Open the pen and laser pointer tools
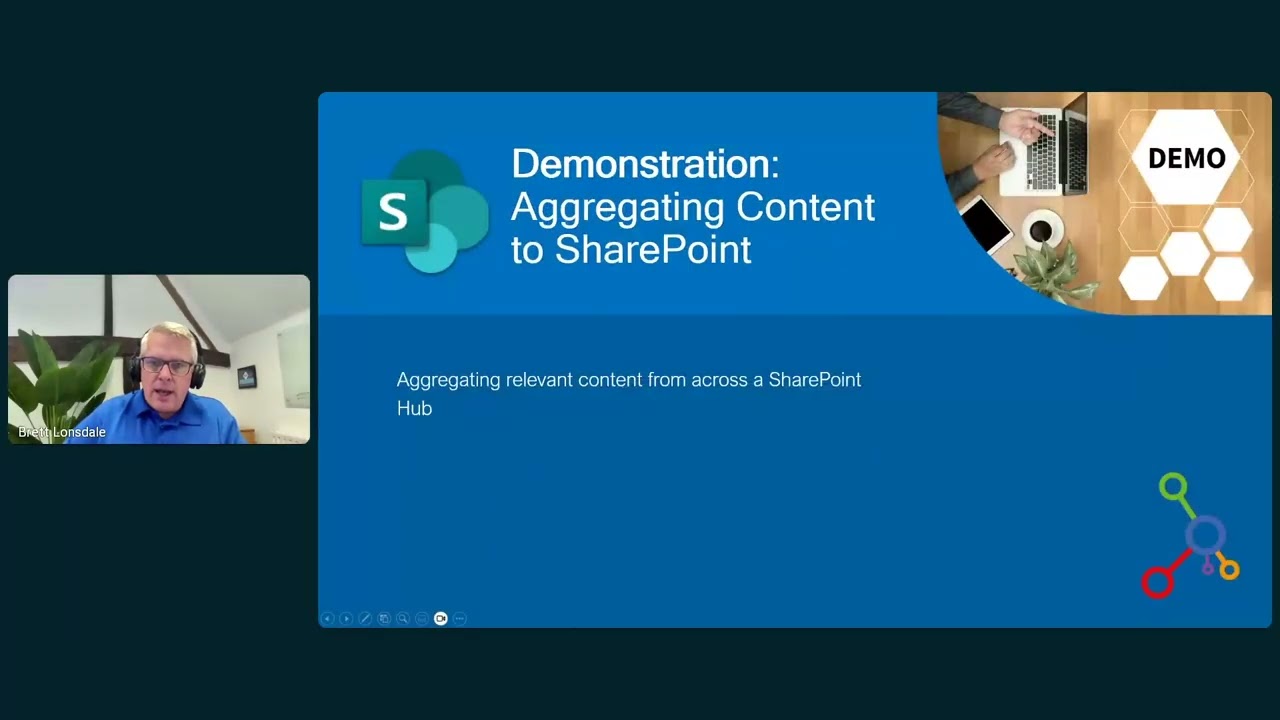 click(365, 619)
